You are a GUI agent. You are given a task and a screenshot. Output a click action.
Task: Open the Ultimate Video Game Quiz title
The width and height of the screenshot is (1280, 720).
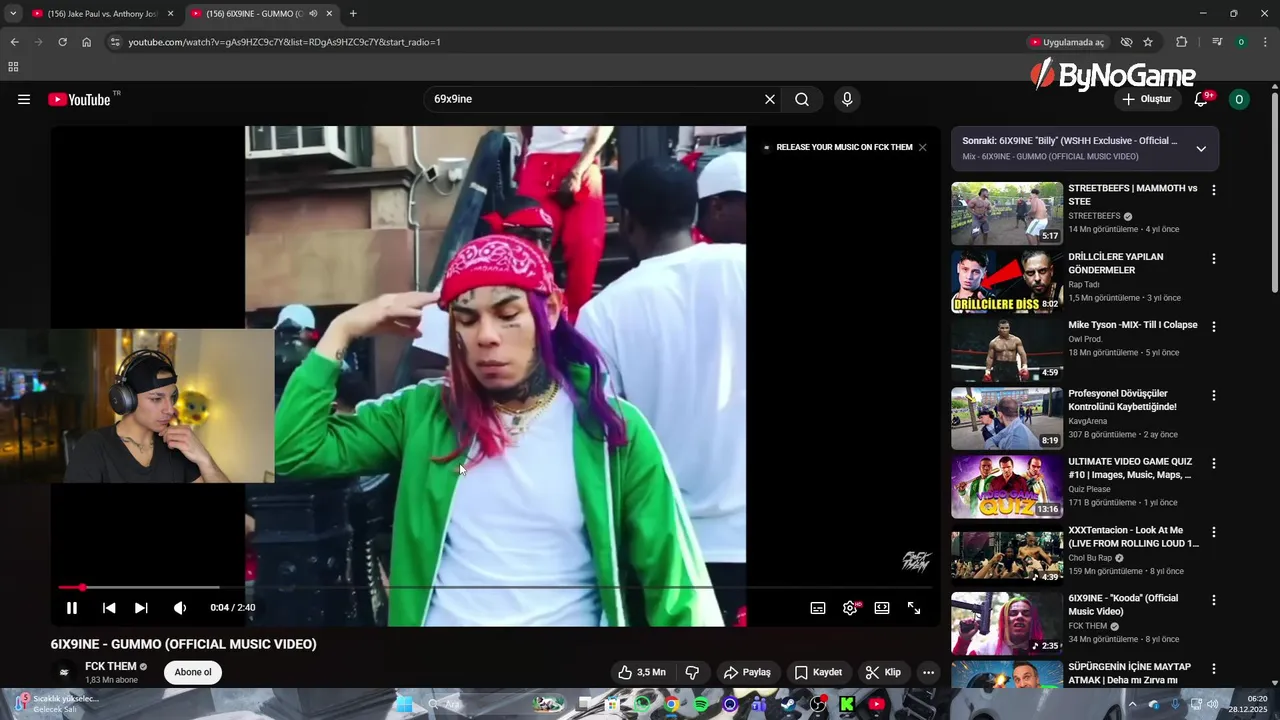coord(1129,468)
